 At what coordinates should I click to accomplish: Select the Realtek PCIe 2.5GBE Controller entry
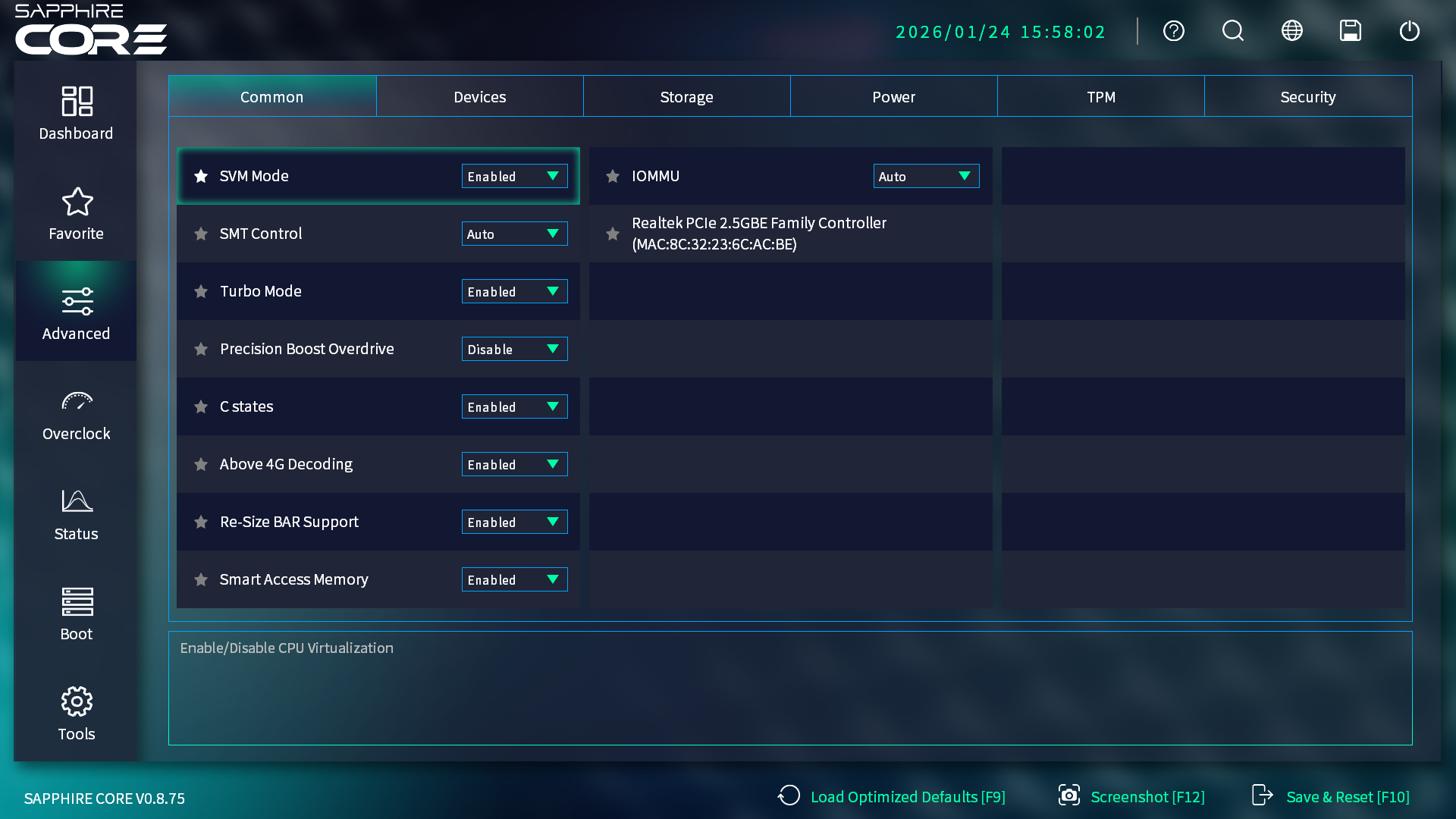pos(758,234)
